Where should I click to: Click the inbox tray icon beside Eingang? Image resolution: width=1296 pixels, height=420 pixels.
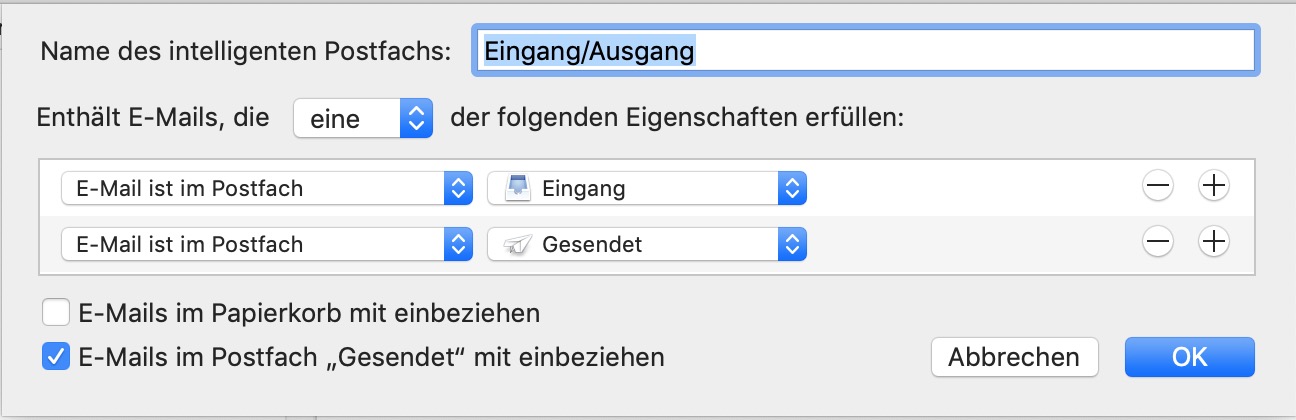pos(515,188)
